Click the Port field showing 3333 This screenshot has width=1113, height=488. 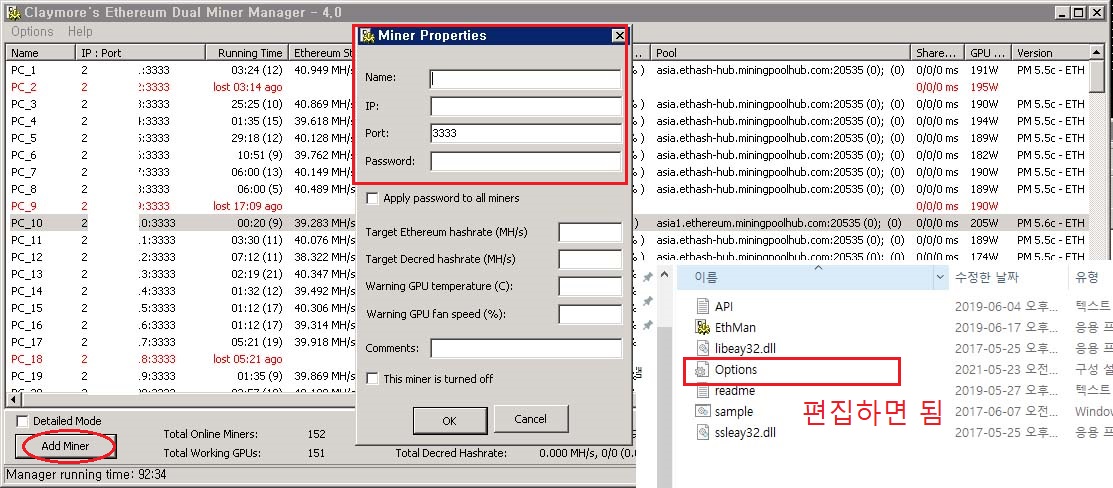(525, 134)
